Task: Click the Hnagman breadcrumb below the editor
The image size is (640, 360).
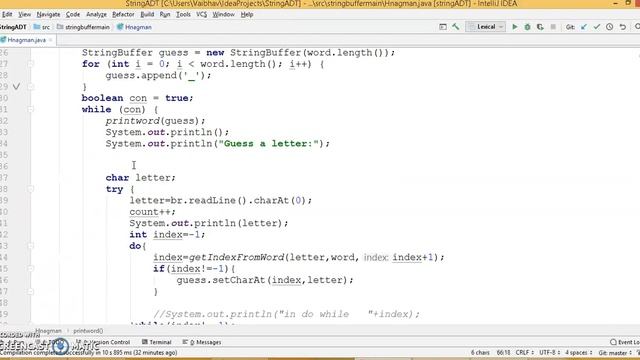Action: pyautogui.click(x=48, y=331)
